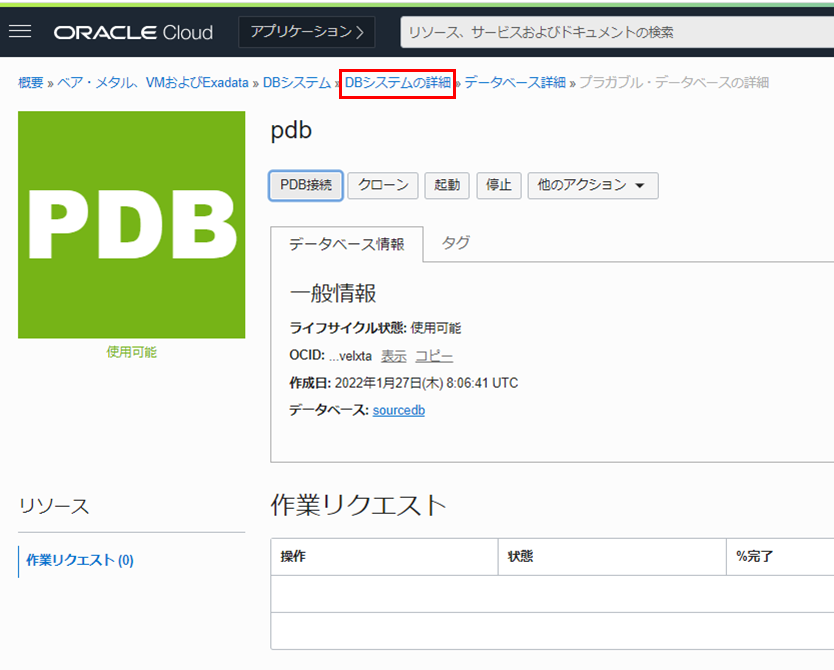
Task: Show the full OCID via 表示 link
Action: tap(393, 356)
